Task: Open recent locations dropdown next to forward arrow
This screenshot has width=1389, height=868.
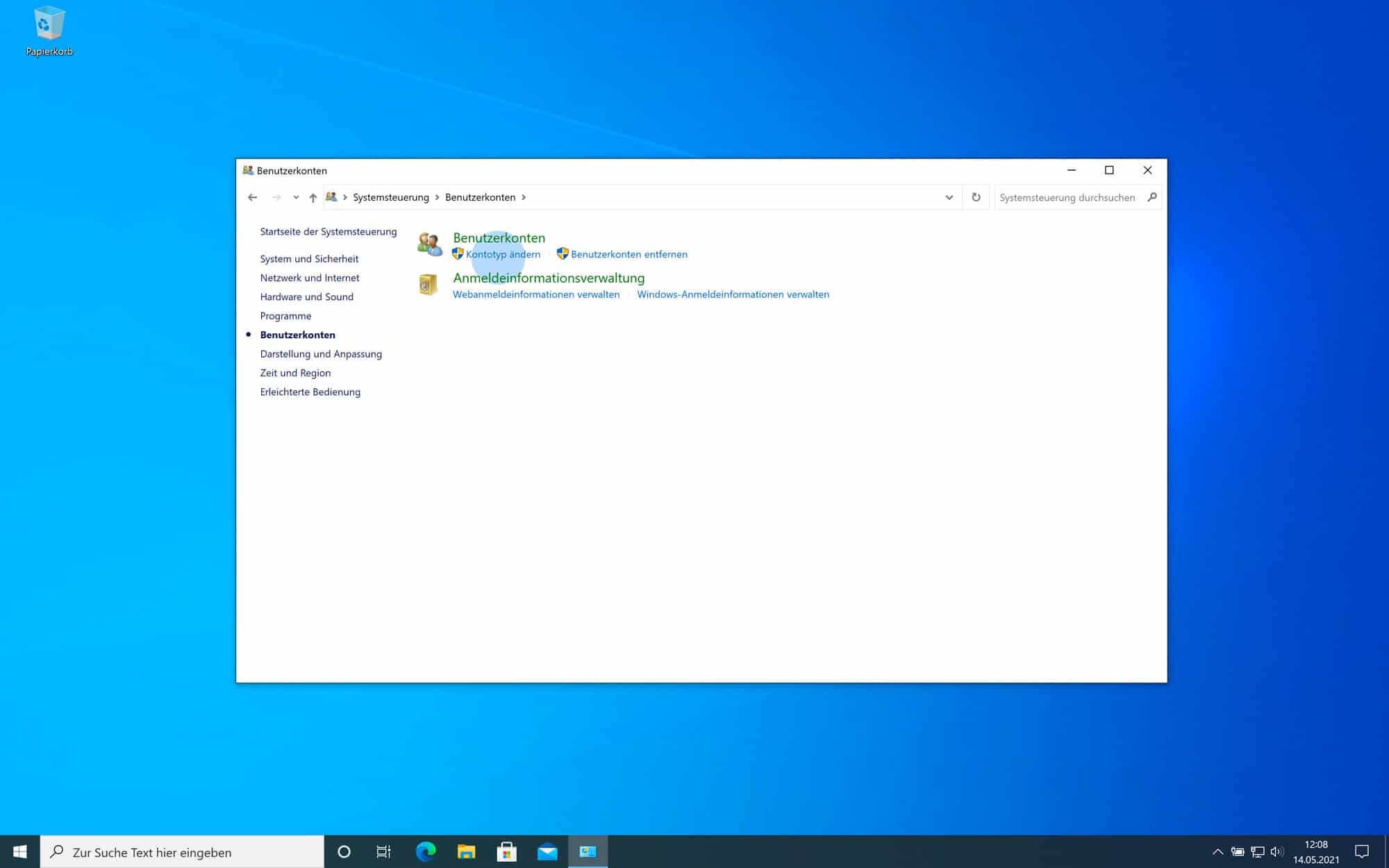Action: [296, 197]
